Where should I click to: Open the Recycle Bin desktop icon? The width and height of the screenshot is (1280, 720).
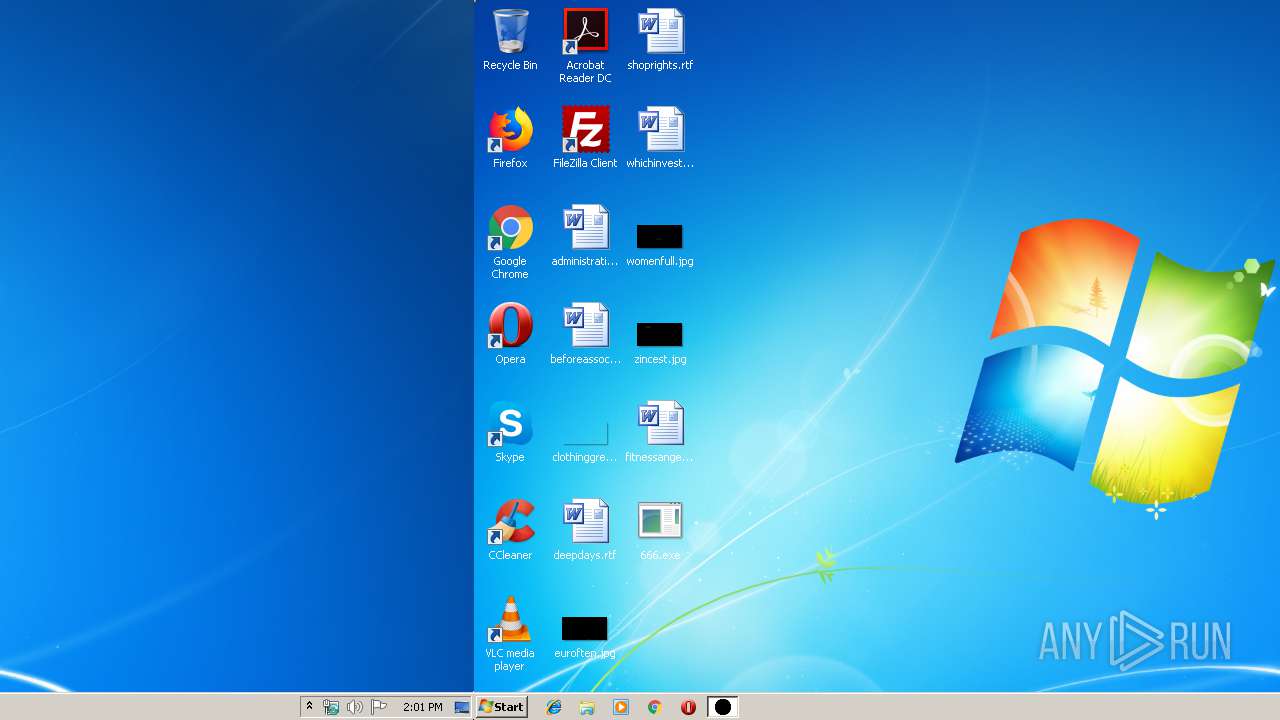click(x=510, y=40)
